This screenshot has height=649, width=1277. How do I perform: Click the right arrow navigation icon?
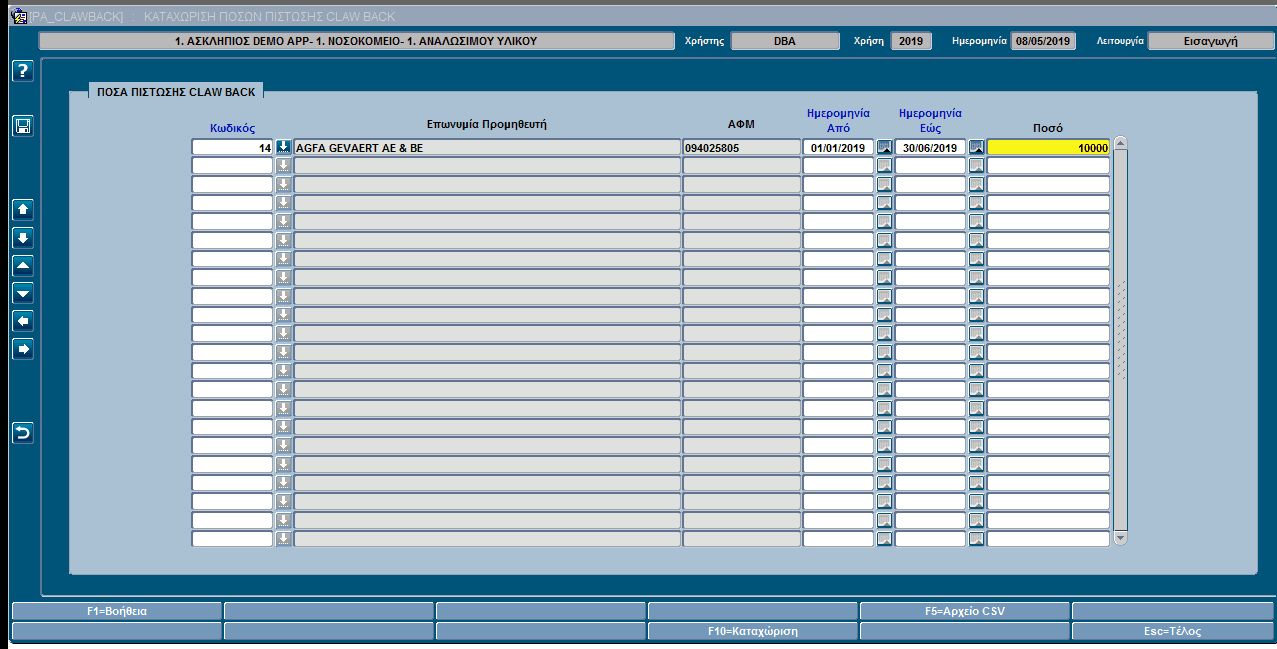23,349
